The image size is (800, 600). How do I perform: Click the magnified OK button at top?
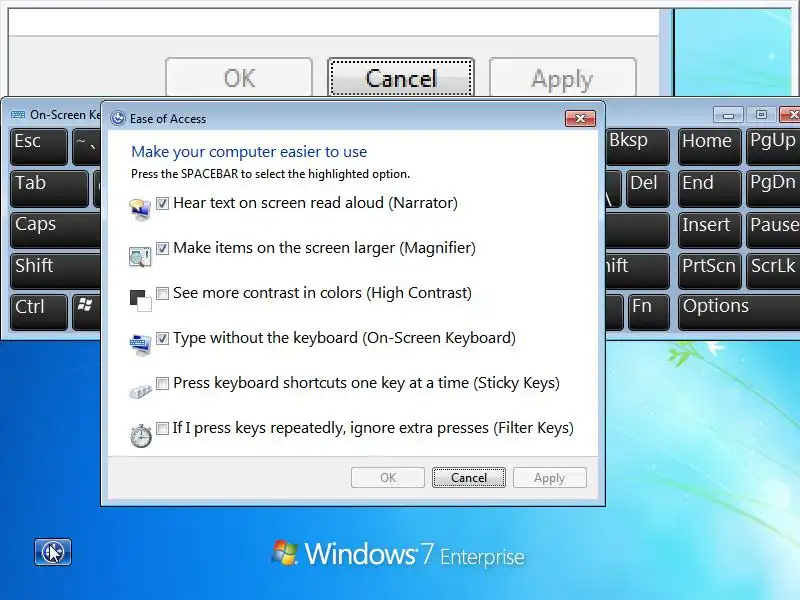239,77
